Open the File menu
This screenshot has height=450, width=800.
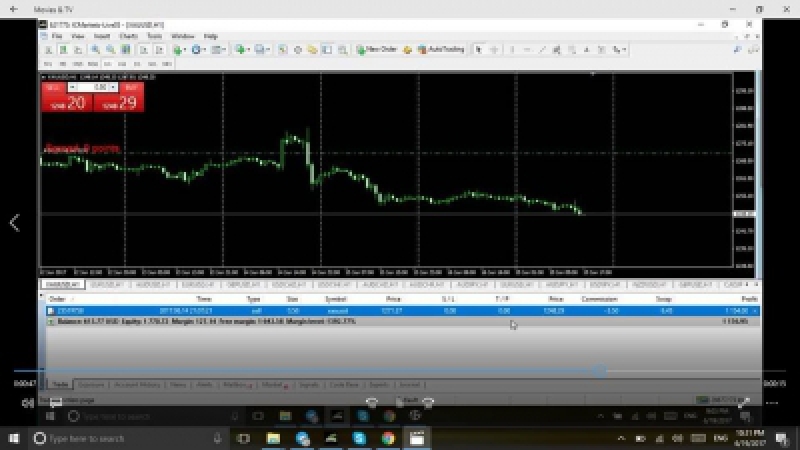pos(57,36)
